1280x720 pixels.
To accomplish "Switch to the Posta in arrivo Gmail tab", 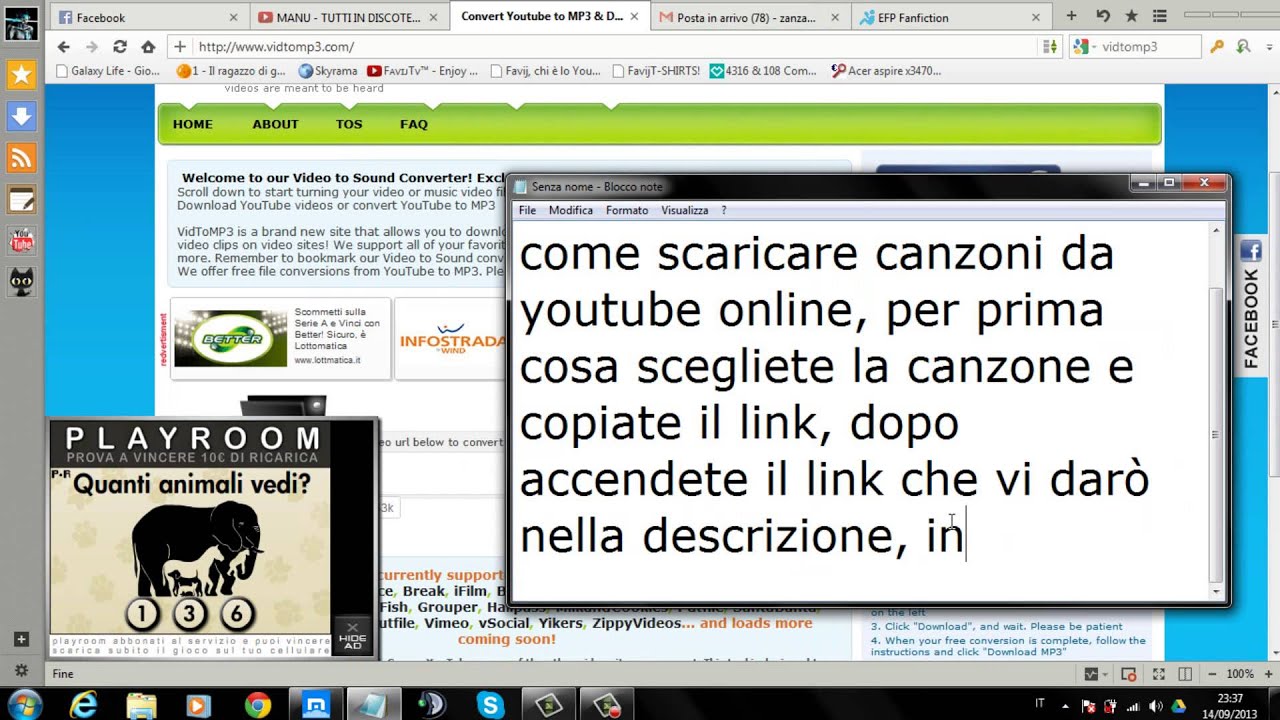I will point(751,17).
